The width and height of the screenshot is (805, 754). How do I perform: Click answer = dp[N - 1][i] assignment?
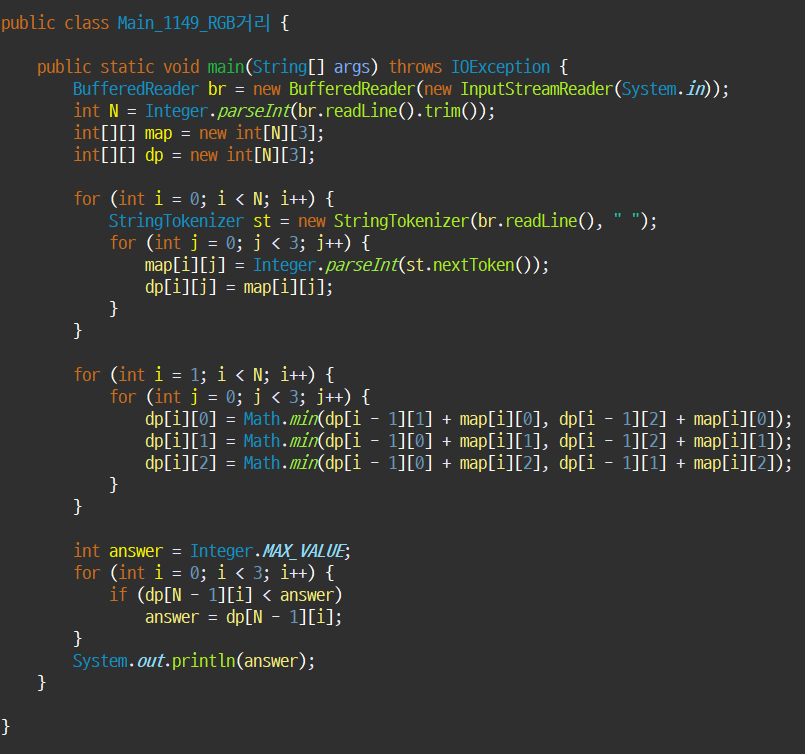click(243, 617)
